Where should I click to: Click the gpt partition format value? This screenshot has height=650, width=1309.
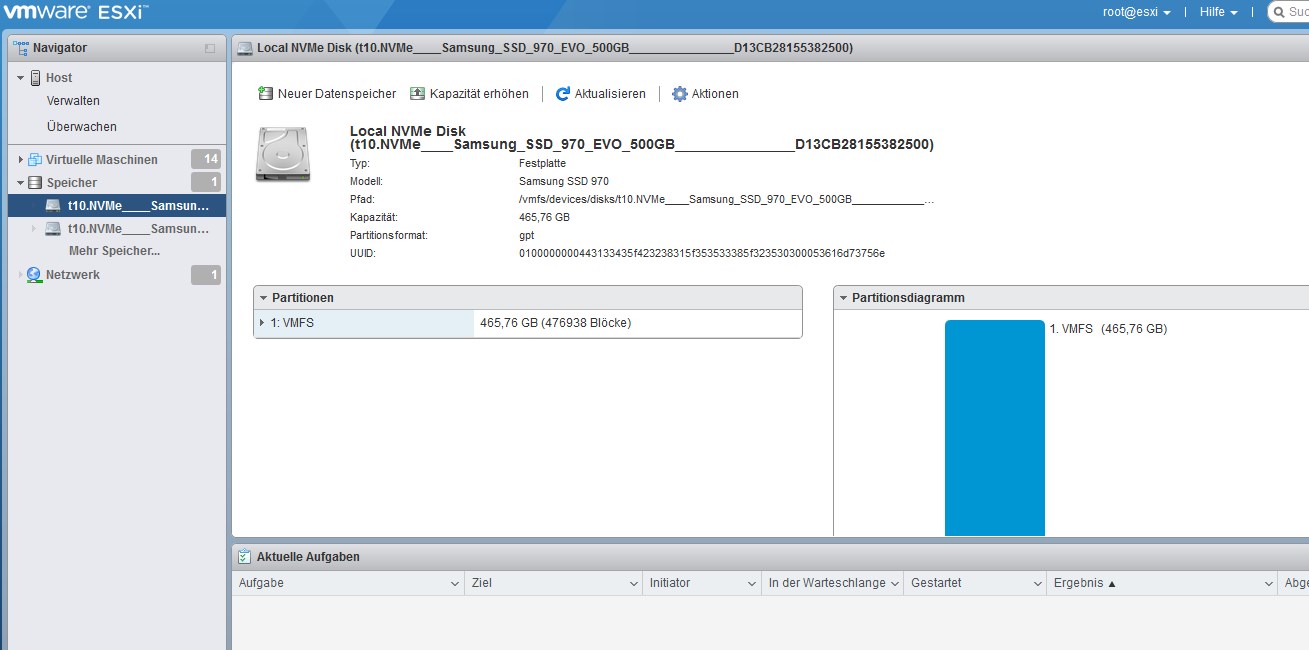527,235
